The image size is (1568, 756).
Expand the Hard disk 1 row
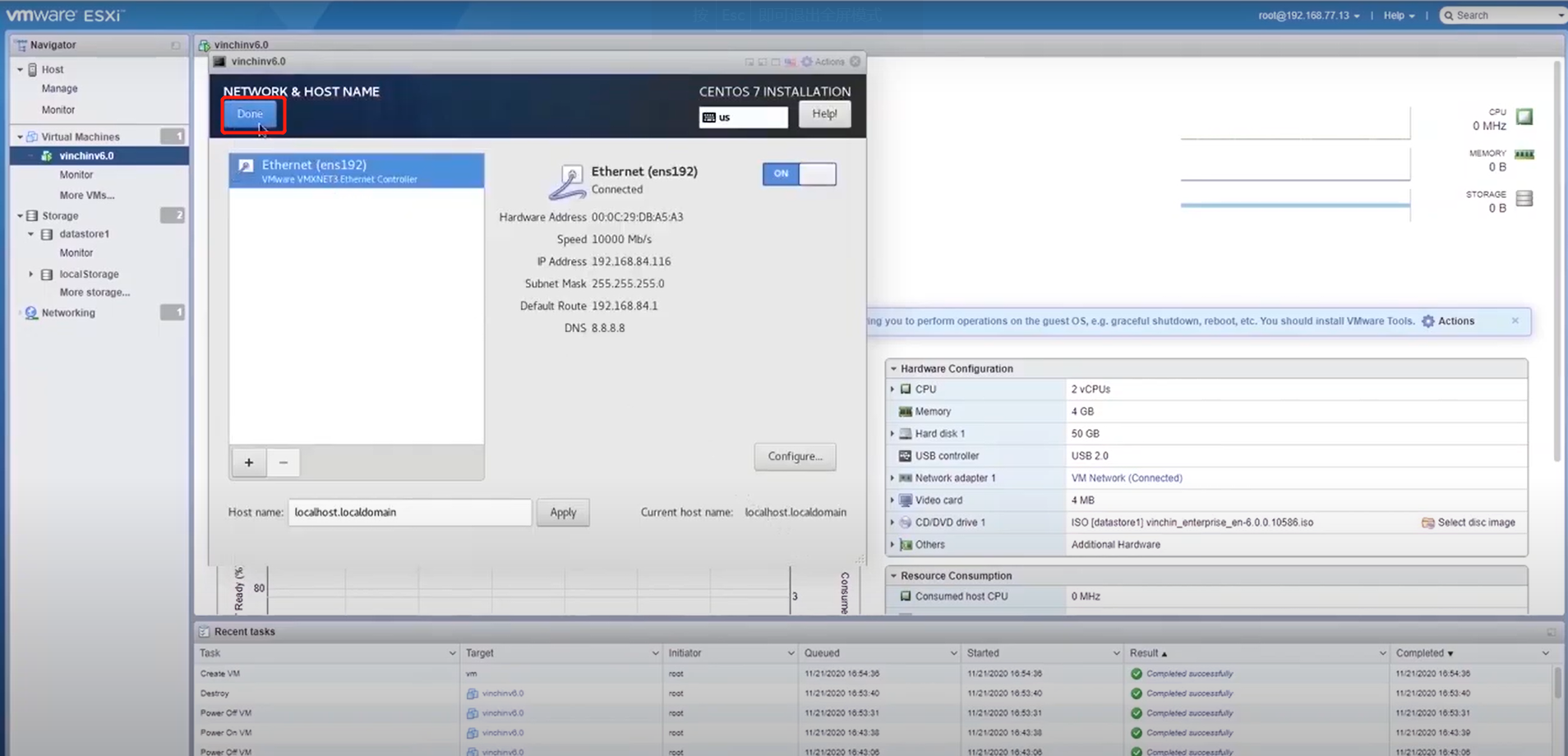point(892,434)
